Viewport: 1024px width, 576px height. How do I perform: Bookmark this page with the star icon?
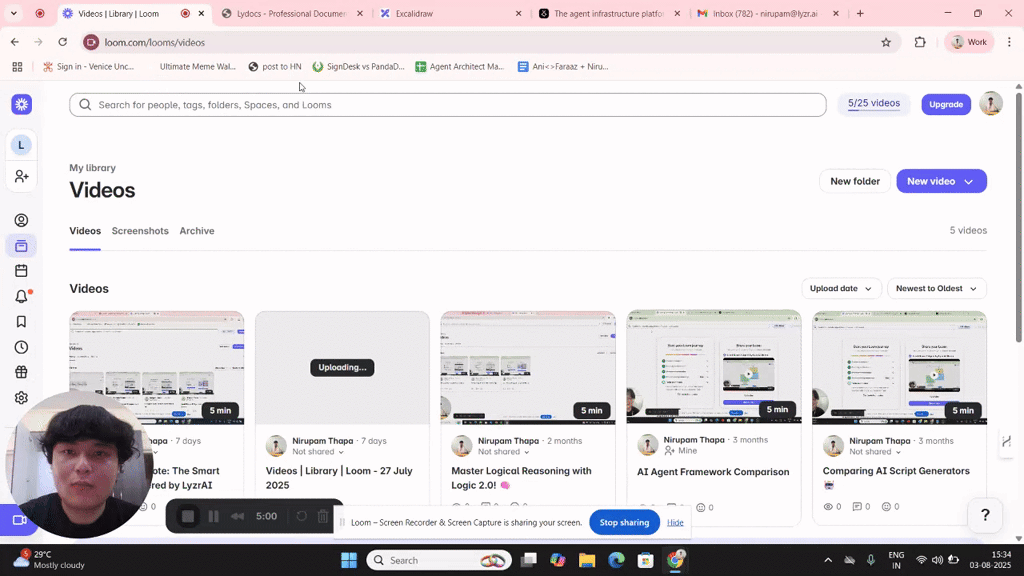point(886,42)
